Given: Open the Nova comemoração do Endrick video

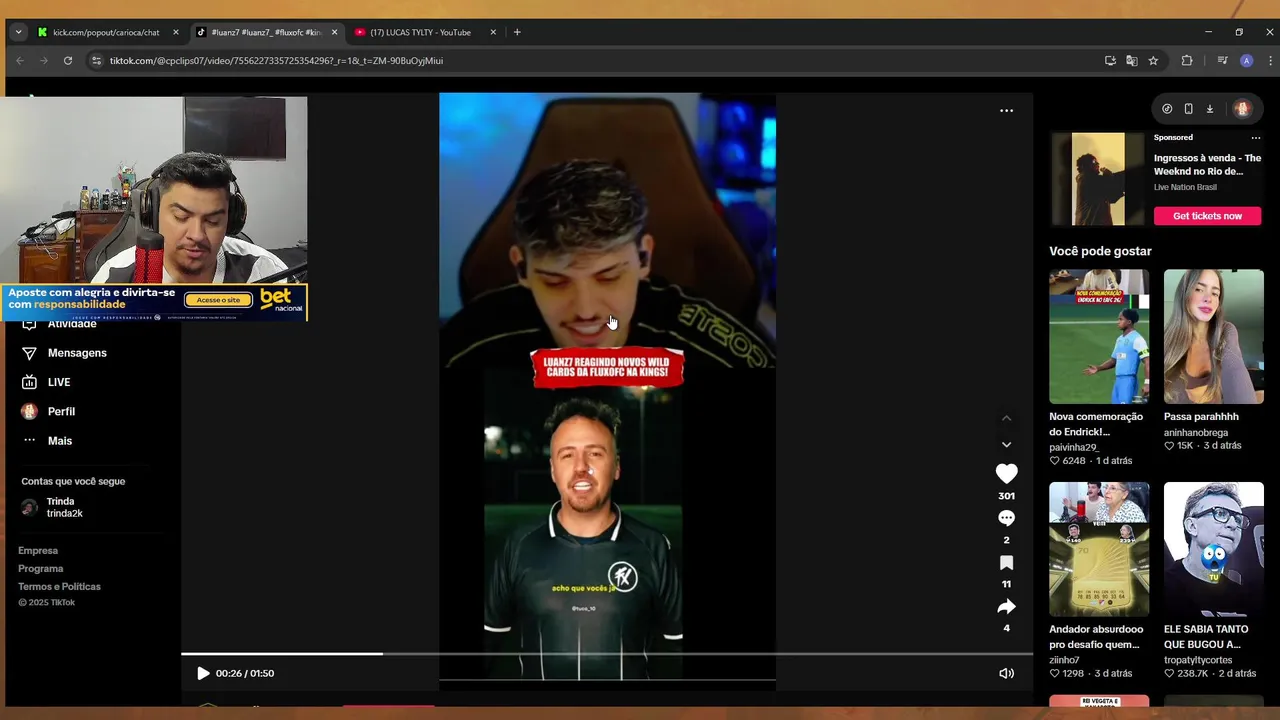Looking at the screenshot, I should [x=1098, y=336].
